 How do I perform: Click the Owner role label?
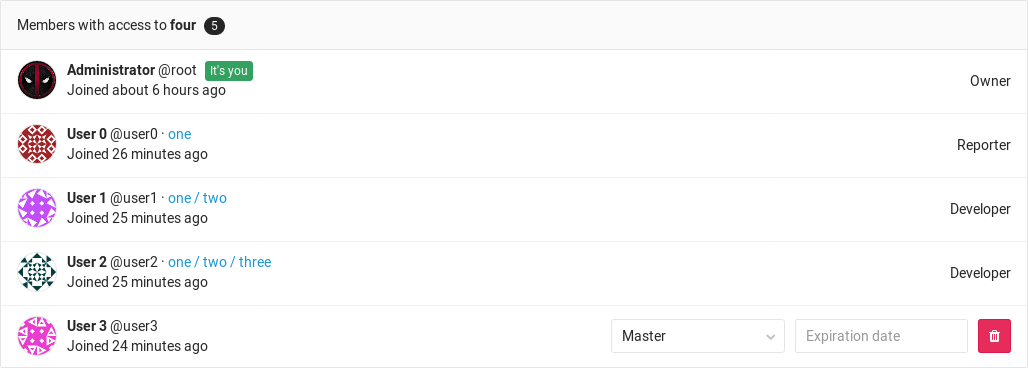[x=990, y=81]
